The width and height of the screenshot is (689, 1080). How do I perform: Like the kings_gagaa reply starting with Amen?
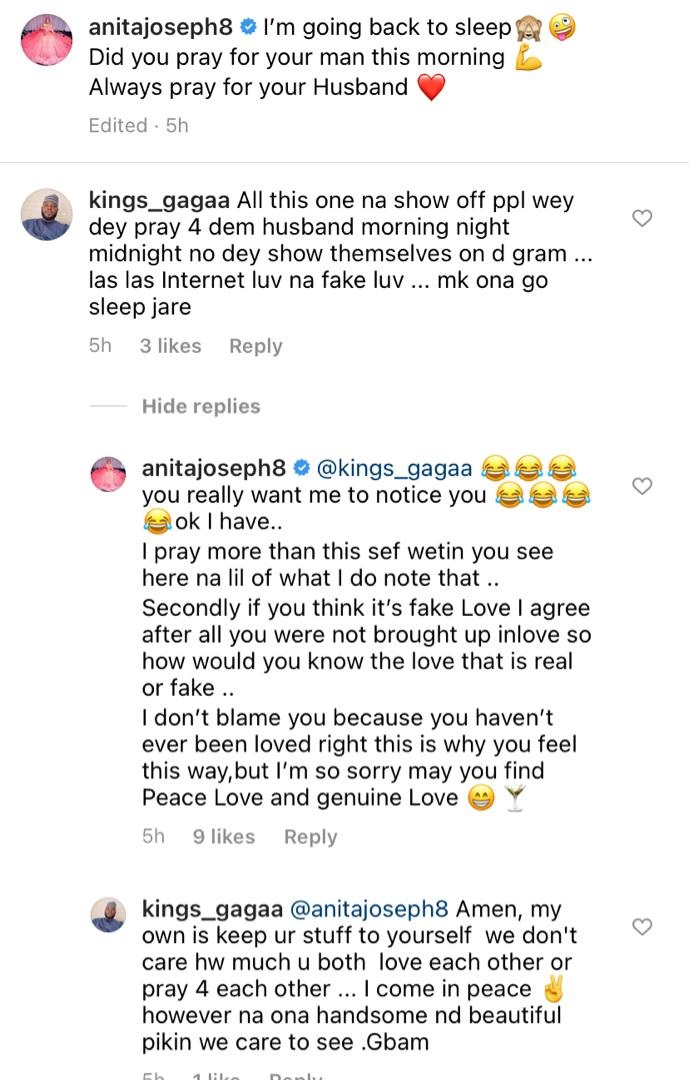pos(643,927)
